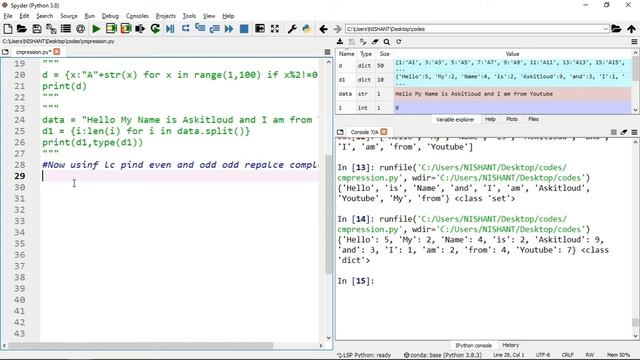Open the Projects menu
Image resolution: width=640 pixels, height=360 pixels.
[x=165, y=16]
